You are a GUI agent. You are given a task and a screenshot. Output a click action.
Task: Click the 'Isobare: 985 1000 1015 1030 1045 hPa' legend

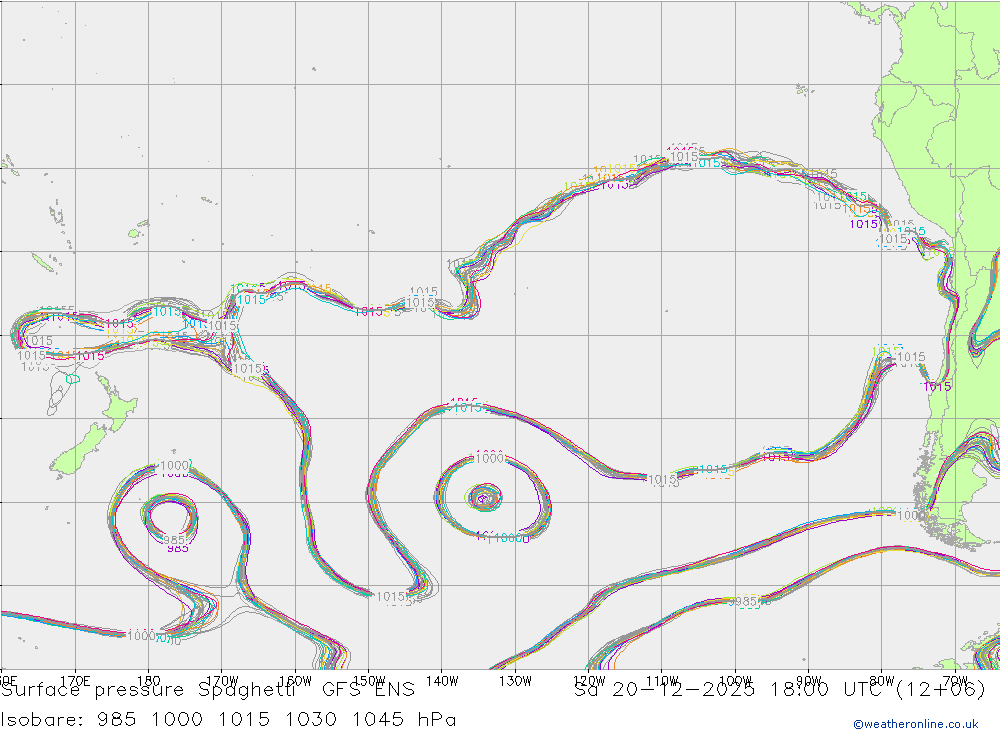coord(228,720)
